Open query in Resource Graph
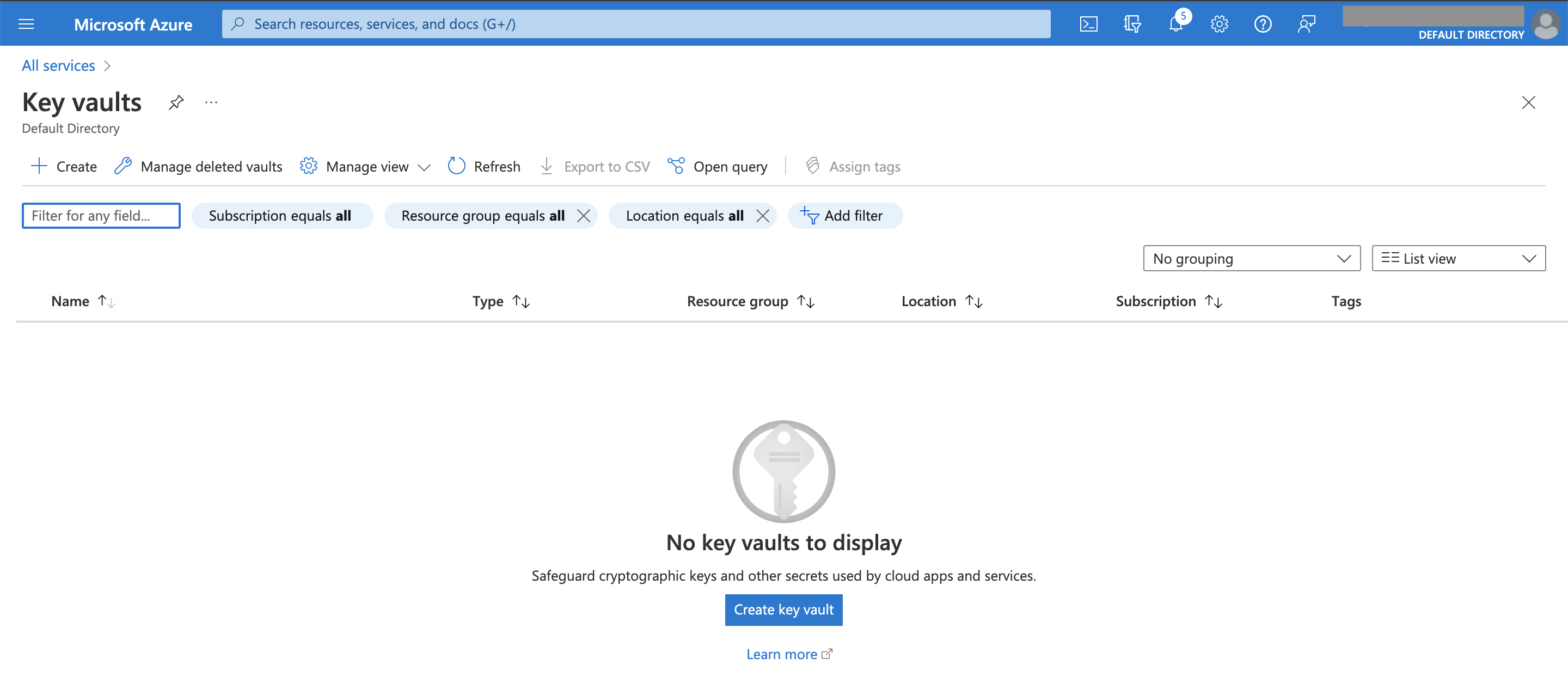The height and width of the screenshot is (682, 1568). (x=718, y=166)
